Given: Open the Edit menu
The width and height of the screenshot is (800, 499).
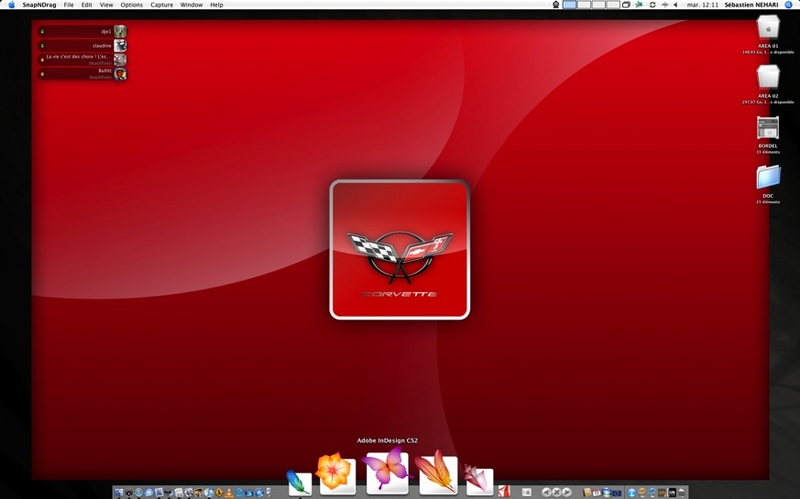Looking at the screenshot, I should point(87,5).
